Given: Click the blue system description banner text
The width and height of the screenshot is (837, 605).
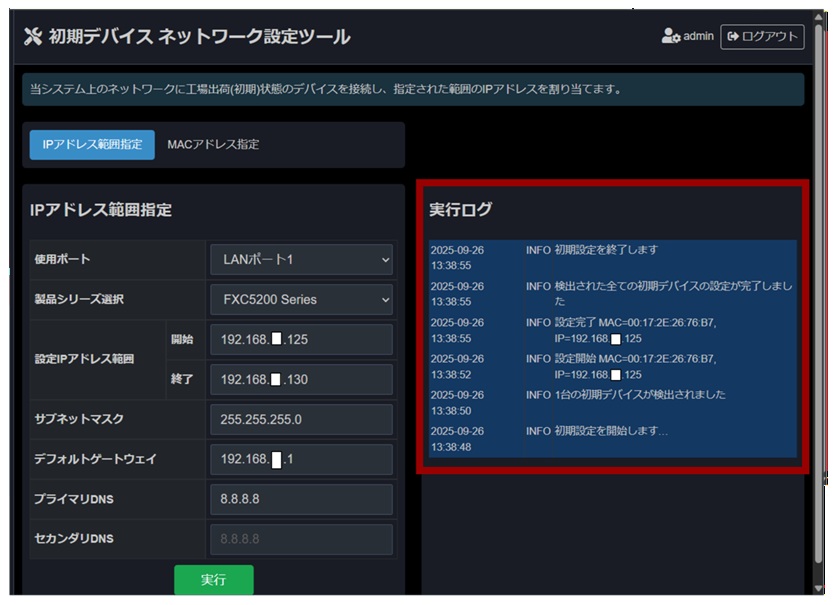Looking at the screenshot, I should click(x=326, y=89).
